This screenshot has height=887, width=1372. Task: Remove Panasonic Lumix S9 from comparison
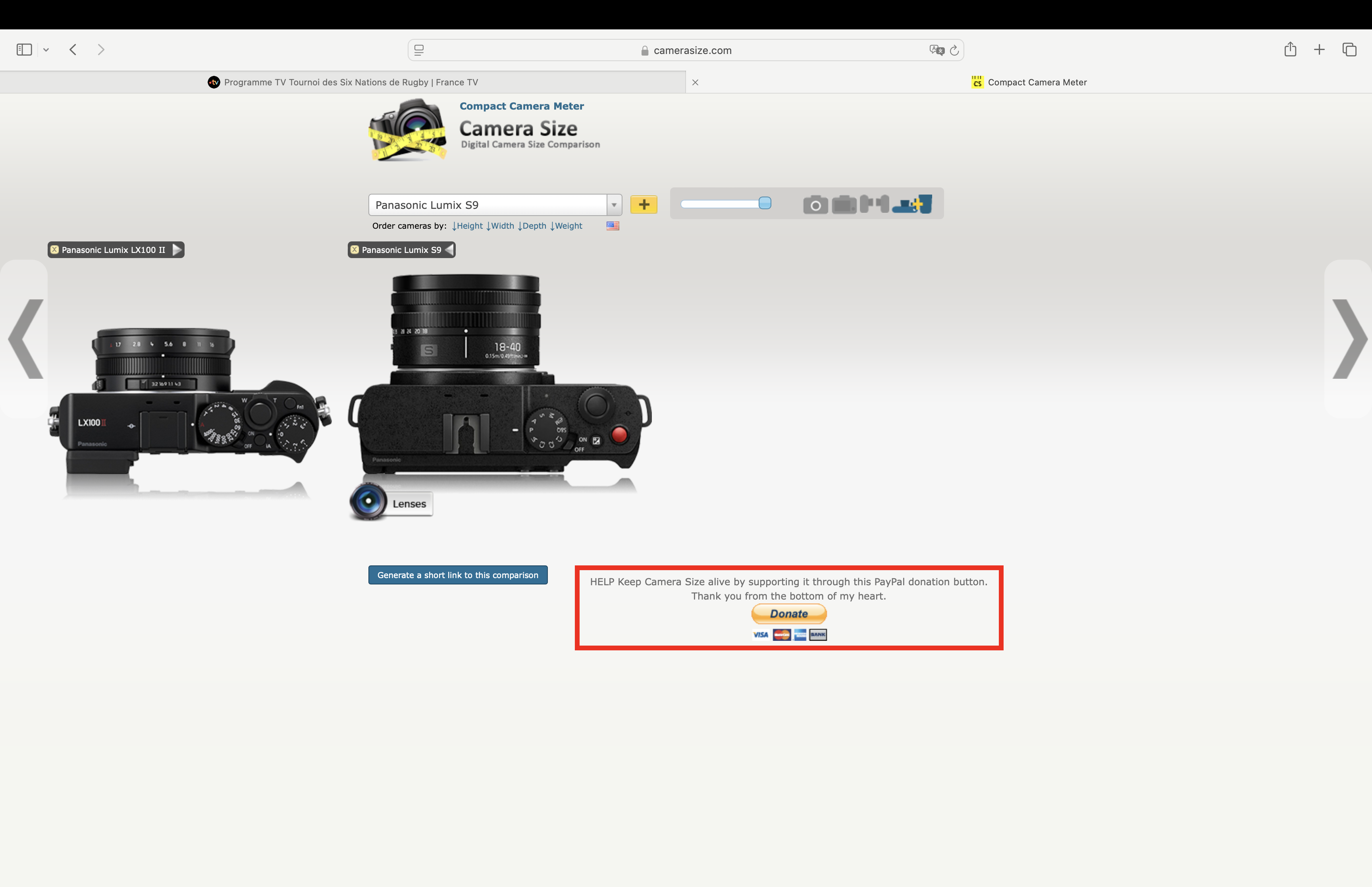[x=355, y=249]
